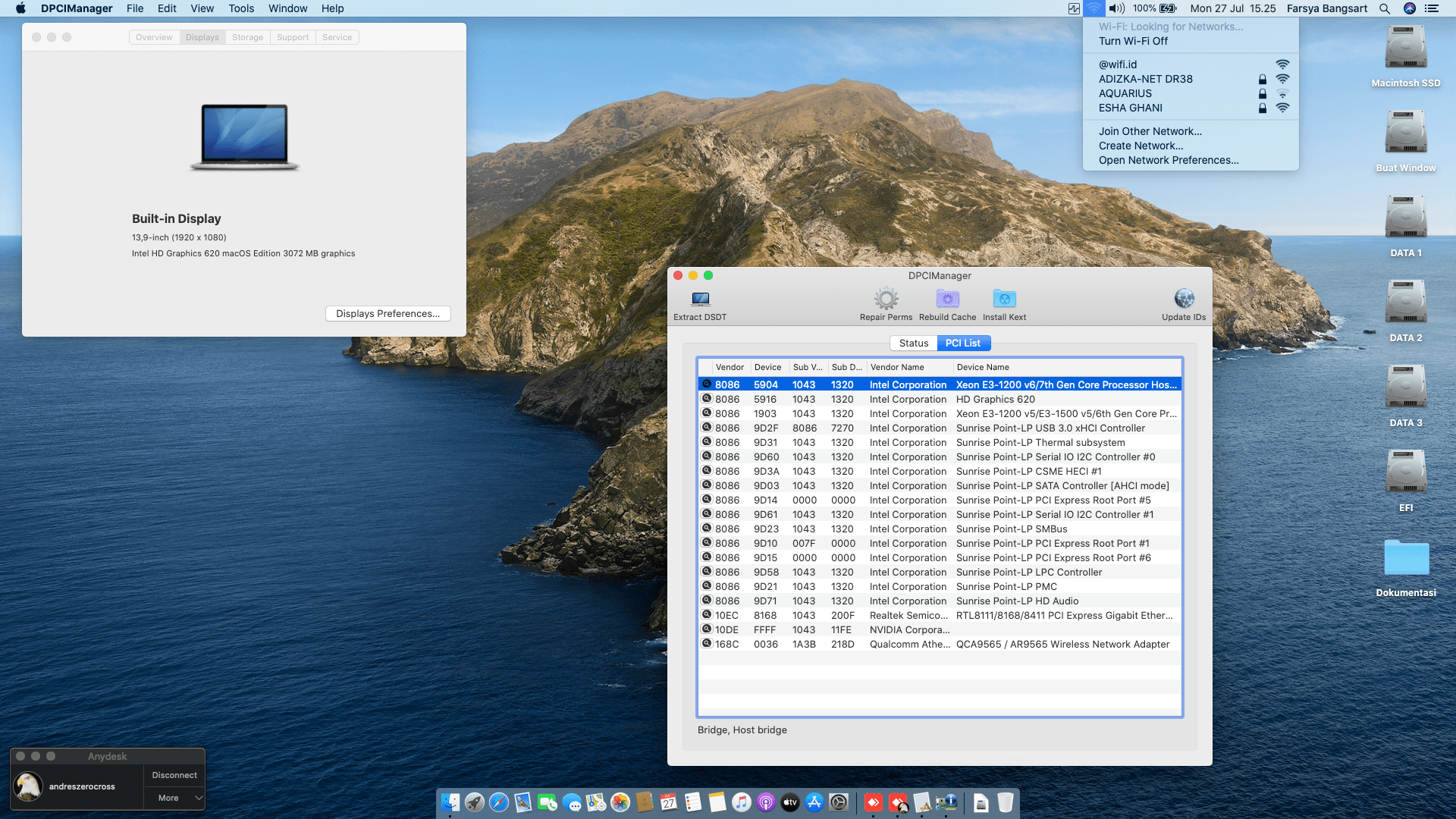Click Disconnect in Anydesk panel

[174, 775]
